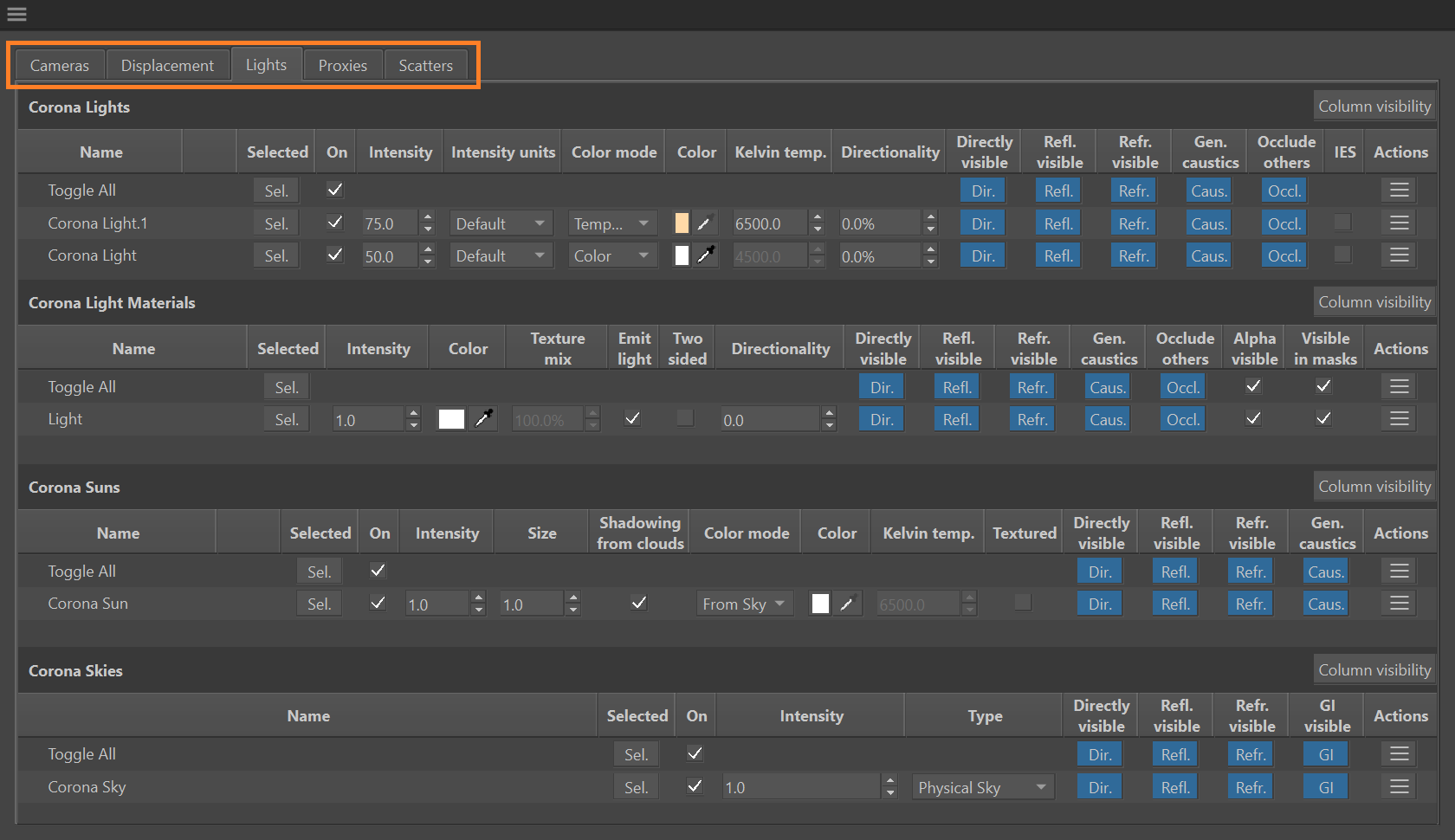Screen dimensions: 1455x840
Task: Toggle Refr. for Light material row
Action: (1032, 419)
